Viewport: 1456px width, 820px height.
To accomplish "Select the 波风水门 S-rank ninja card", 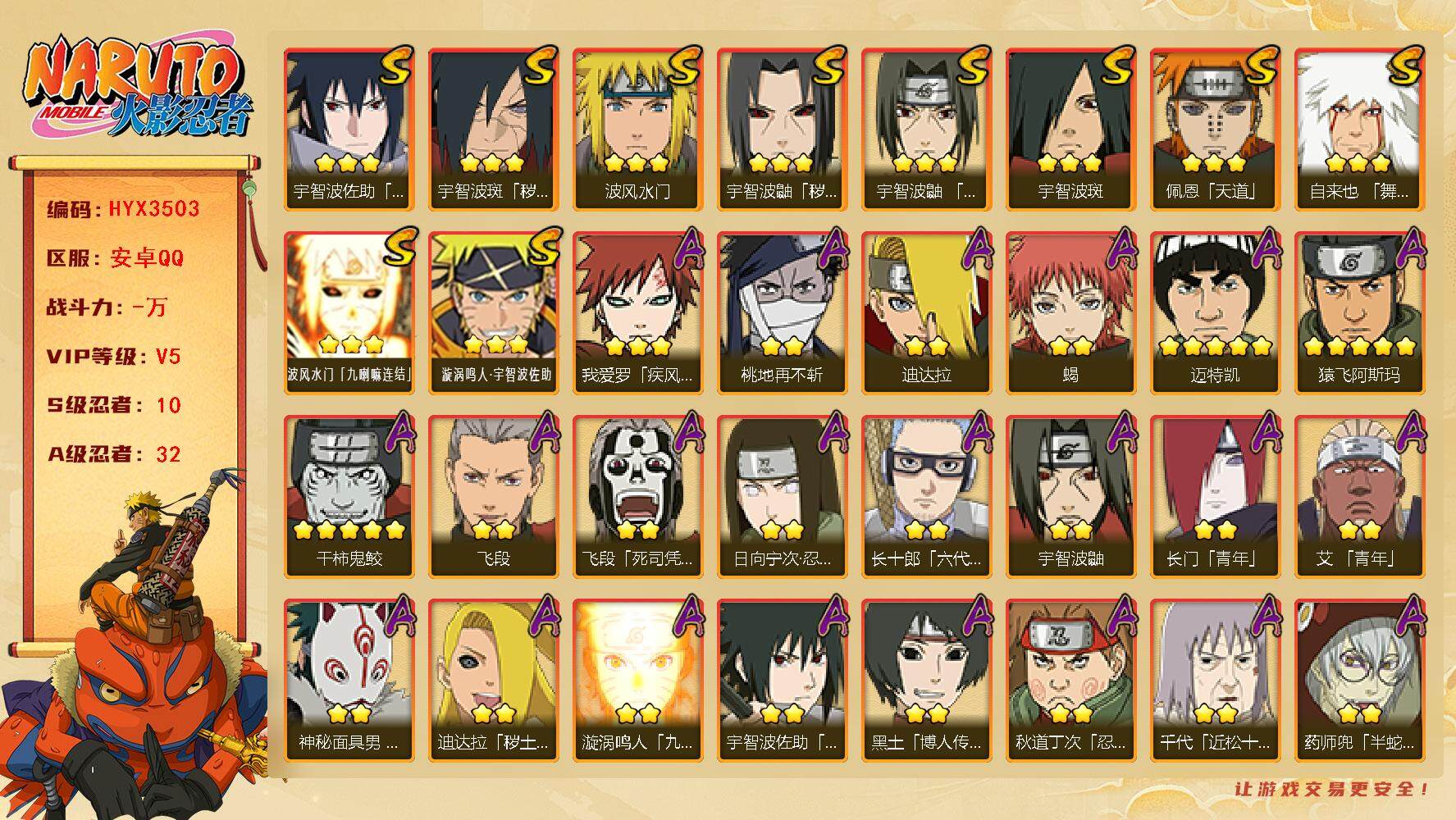I will point(637,129).
